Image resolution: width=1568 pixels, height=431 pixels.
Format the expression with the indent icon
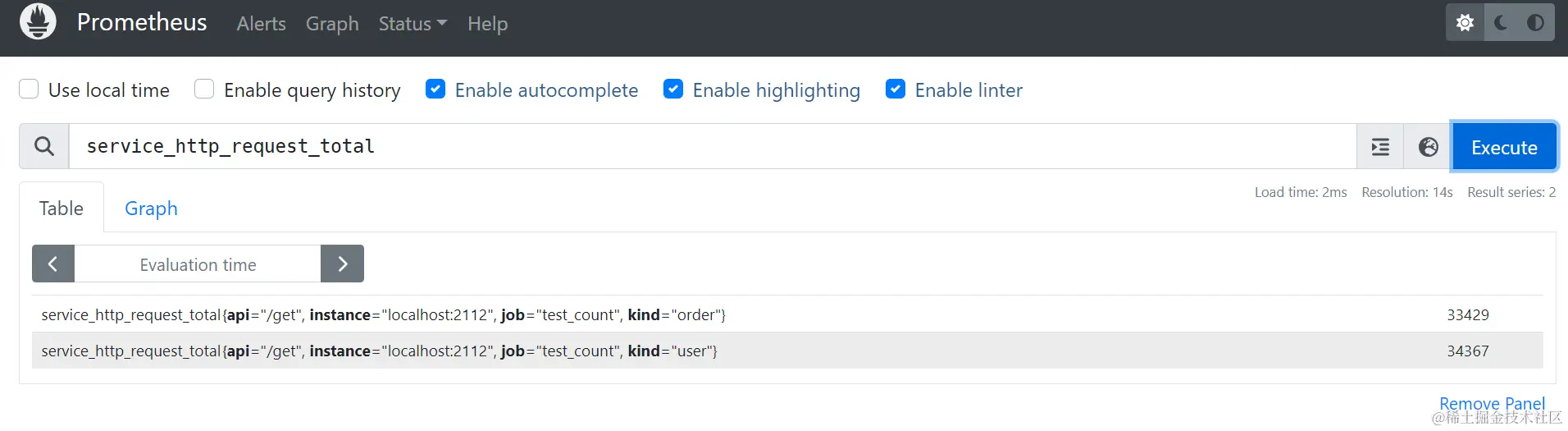pos(1380,147)
